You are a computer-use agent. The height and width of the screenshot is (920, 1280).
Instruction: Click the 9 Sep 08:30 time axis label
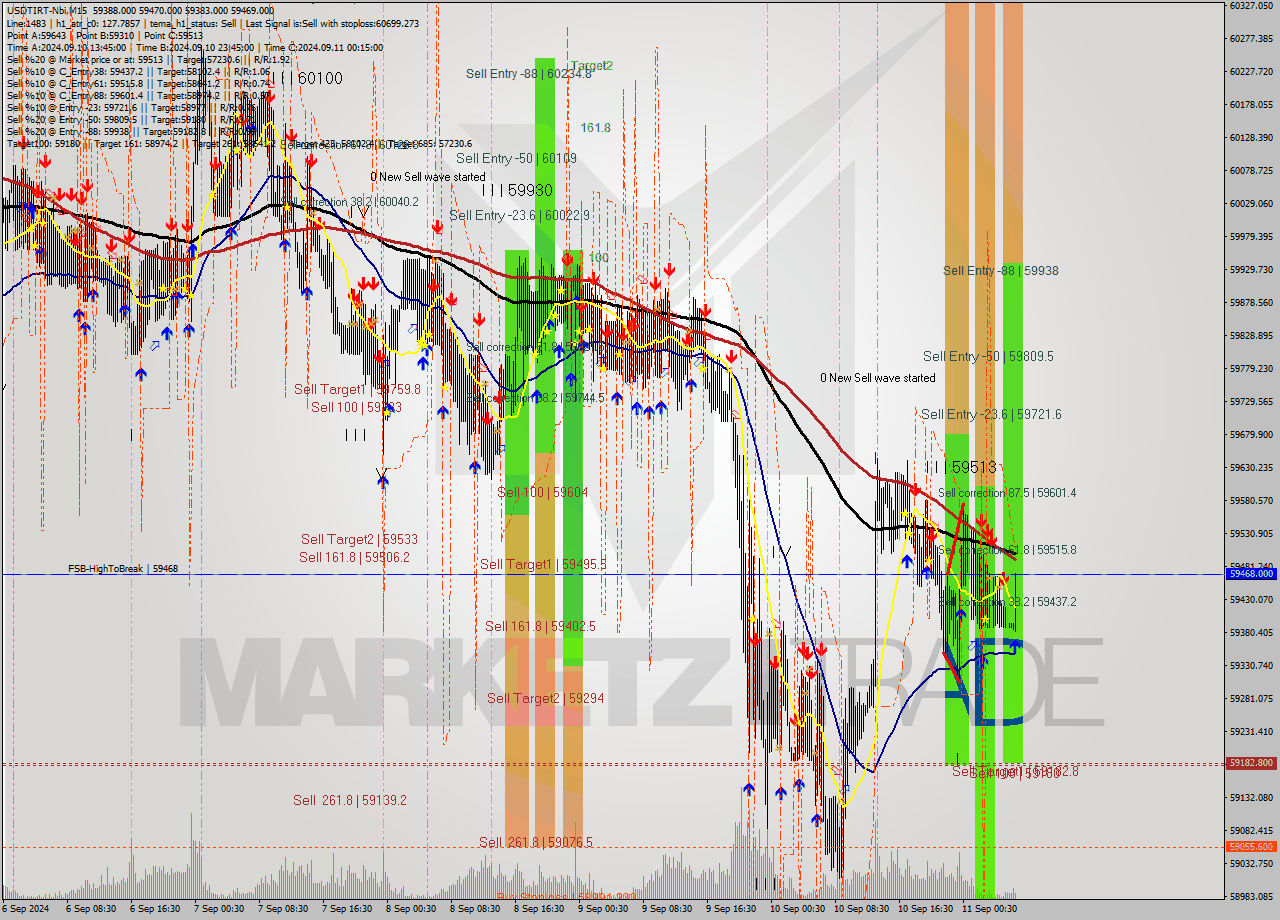tap(665, 909)
